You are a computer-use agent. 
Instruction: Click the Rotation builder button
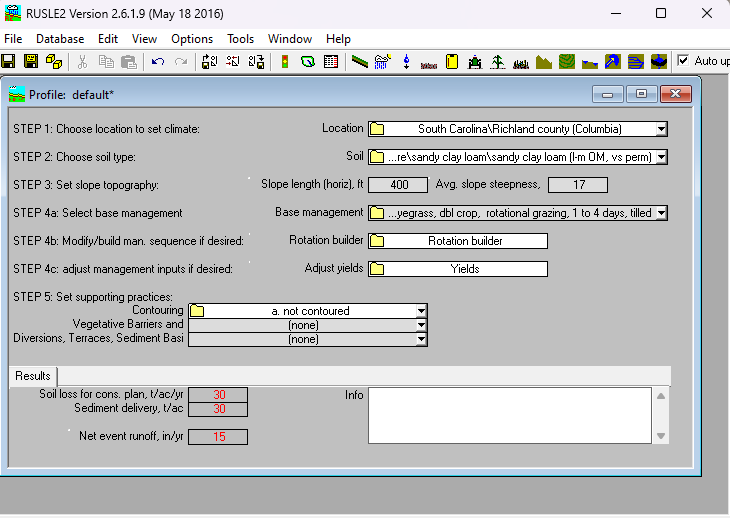click(458, 241)
